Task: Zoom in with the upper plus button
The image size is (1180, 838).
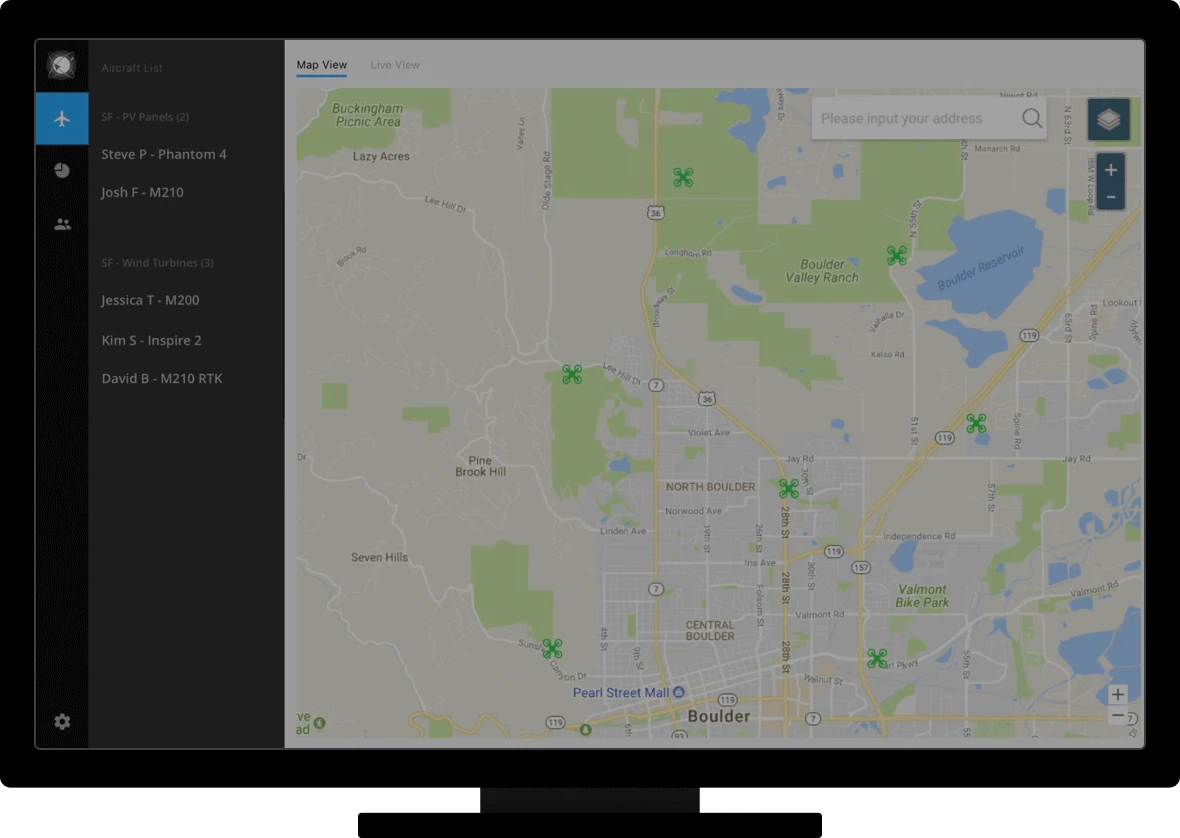Action: tap(1111, 170)
